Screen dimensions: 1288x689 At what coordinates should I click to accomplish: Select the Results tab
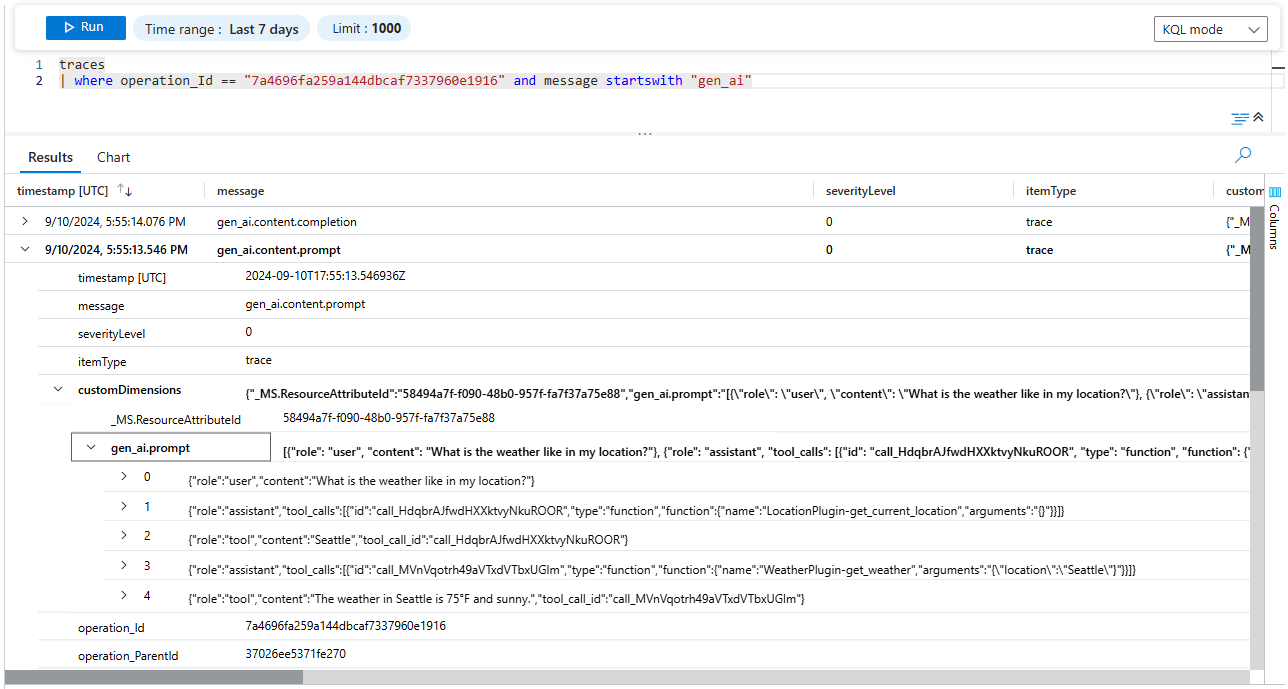coord(50,157)
